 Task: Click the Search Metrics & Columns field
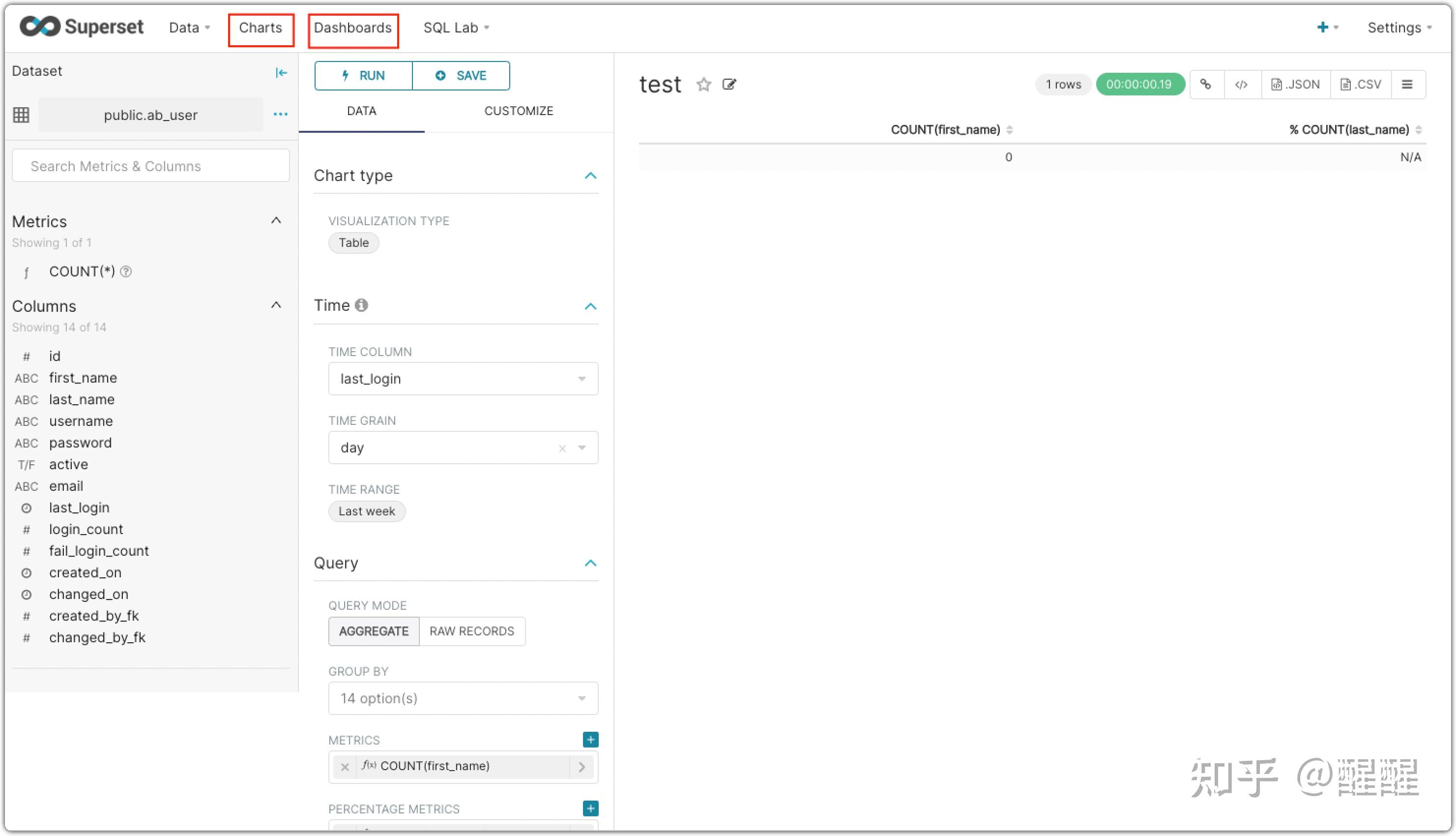(x=150, y=166)
